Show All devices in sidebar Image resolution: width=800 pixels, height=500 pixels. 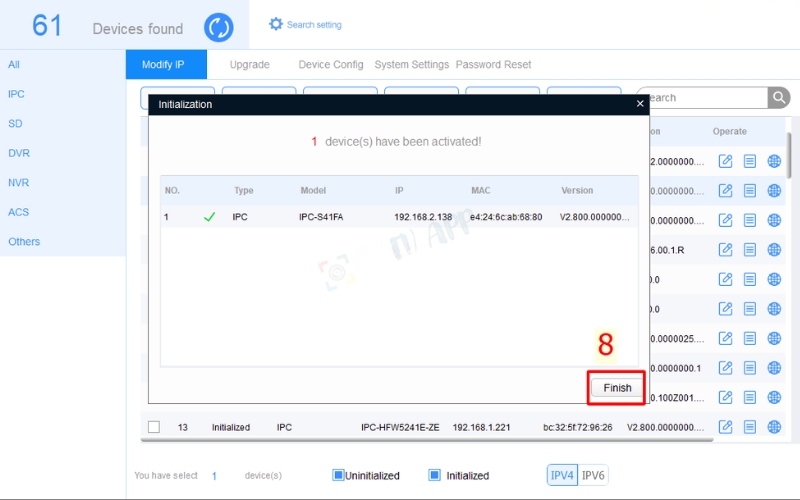tap(14, 64)
